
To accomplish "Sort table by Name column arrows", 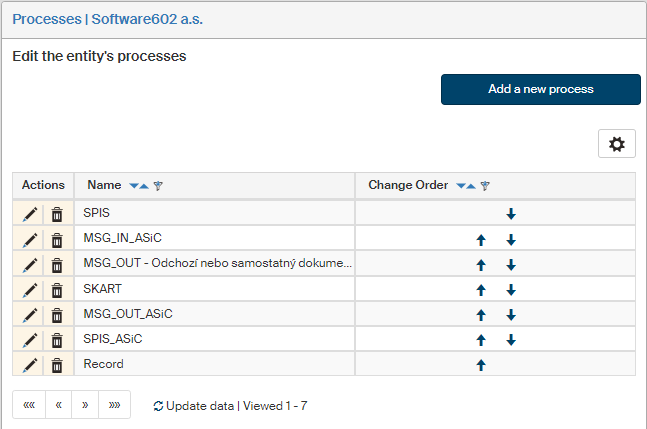I will [139, 186].
